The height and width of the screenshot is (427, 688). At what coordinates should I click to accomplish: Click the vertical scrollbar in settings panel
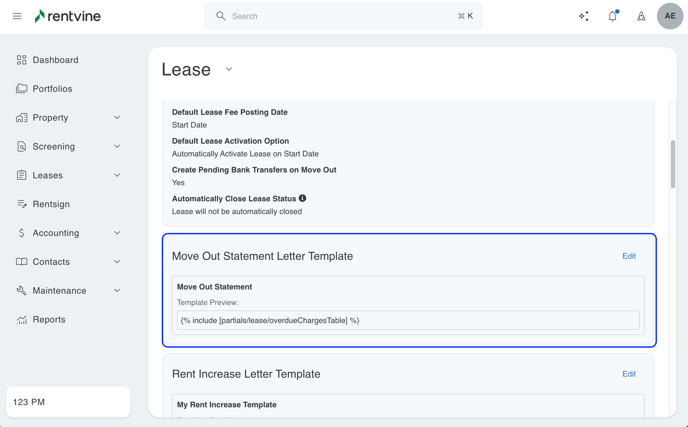click(x=672, y=163)
